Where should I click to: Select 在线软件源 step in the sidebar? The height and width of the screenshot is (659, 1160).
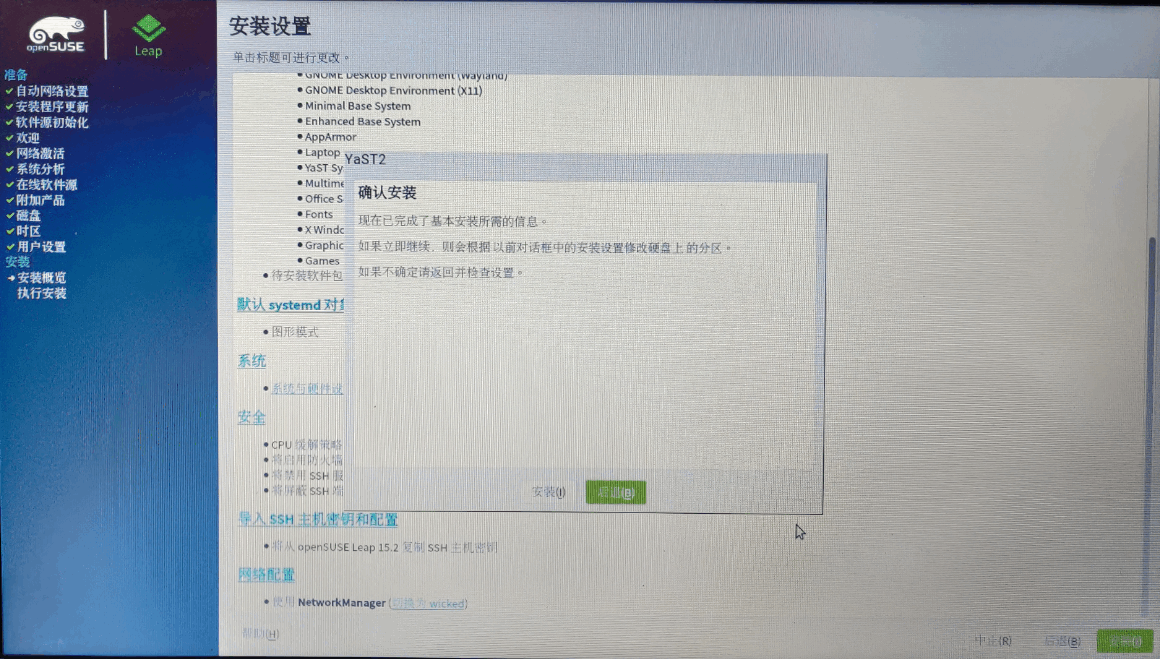pos(47,184)
